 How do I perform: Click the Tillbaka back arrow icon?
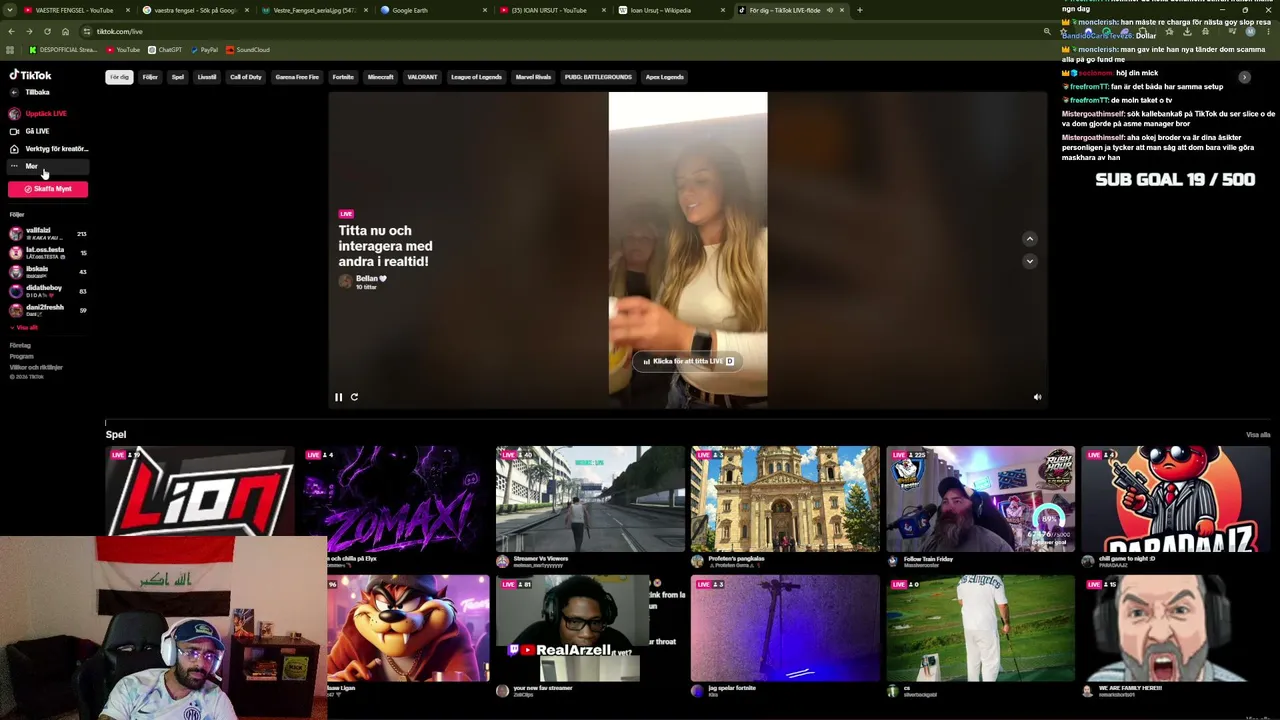point(14,92)
